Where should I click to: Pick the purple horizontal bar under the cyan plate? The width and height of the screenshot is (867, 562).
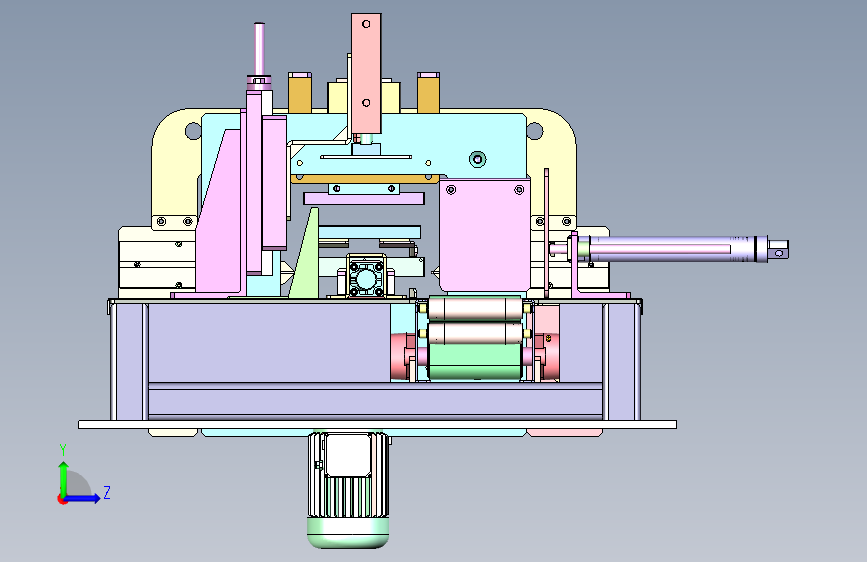(364, 199)
